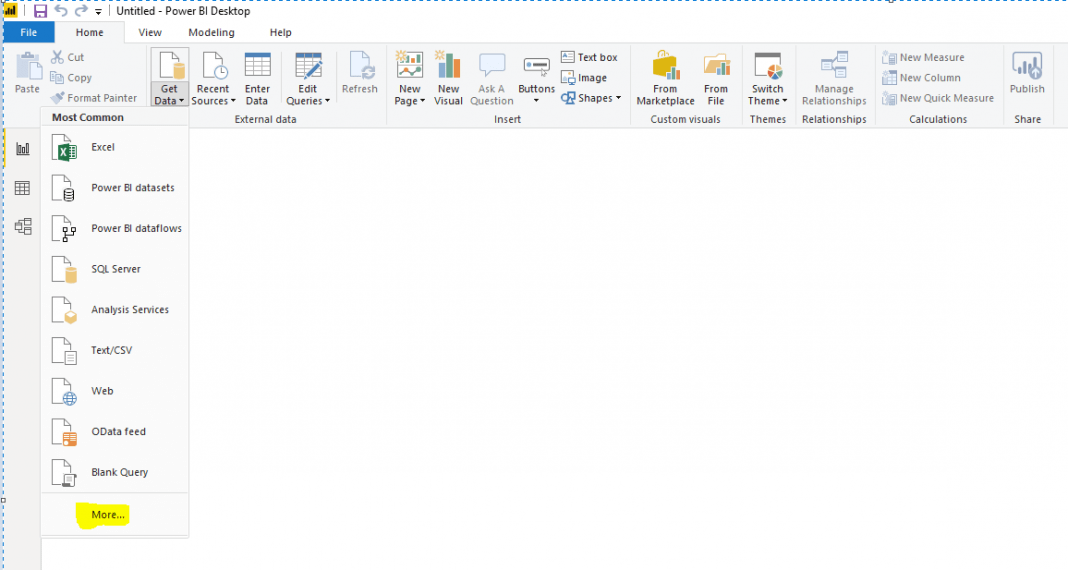Click From Marketplace custom visuals icon

click(665, 66)
